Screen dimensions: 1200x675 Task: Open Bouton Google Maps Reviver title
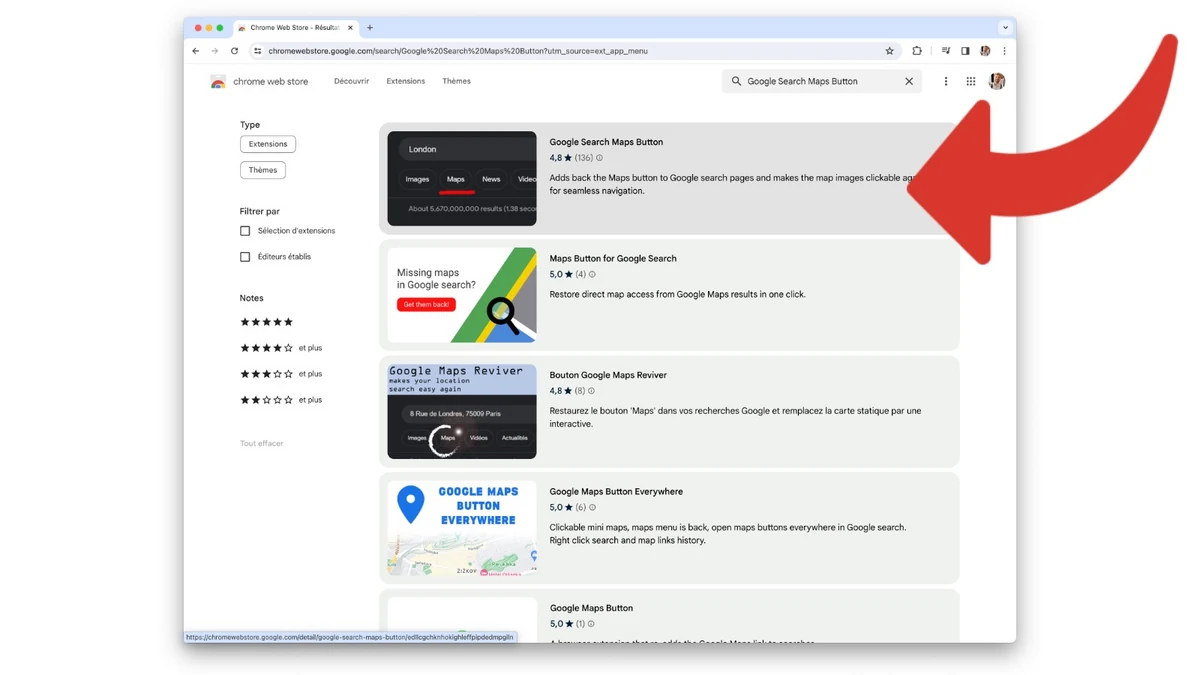[608, 375]
